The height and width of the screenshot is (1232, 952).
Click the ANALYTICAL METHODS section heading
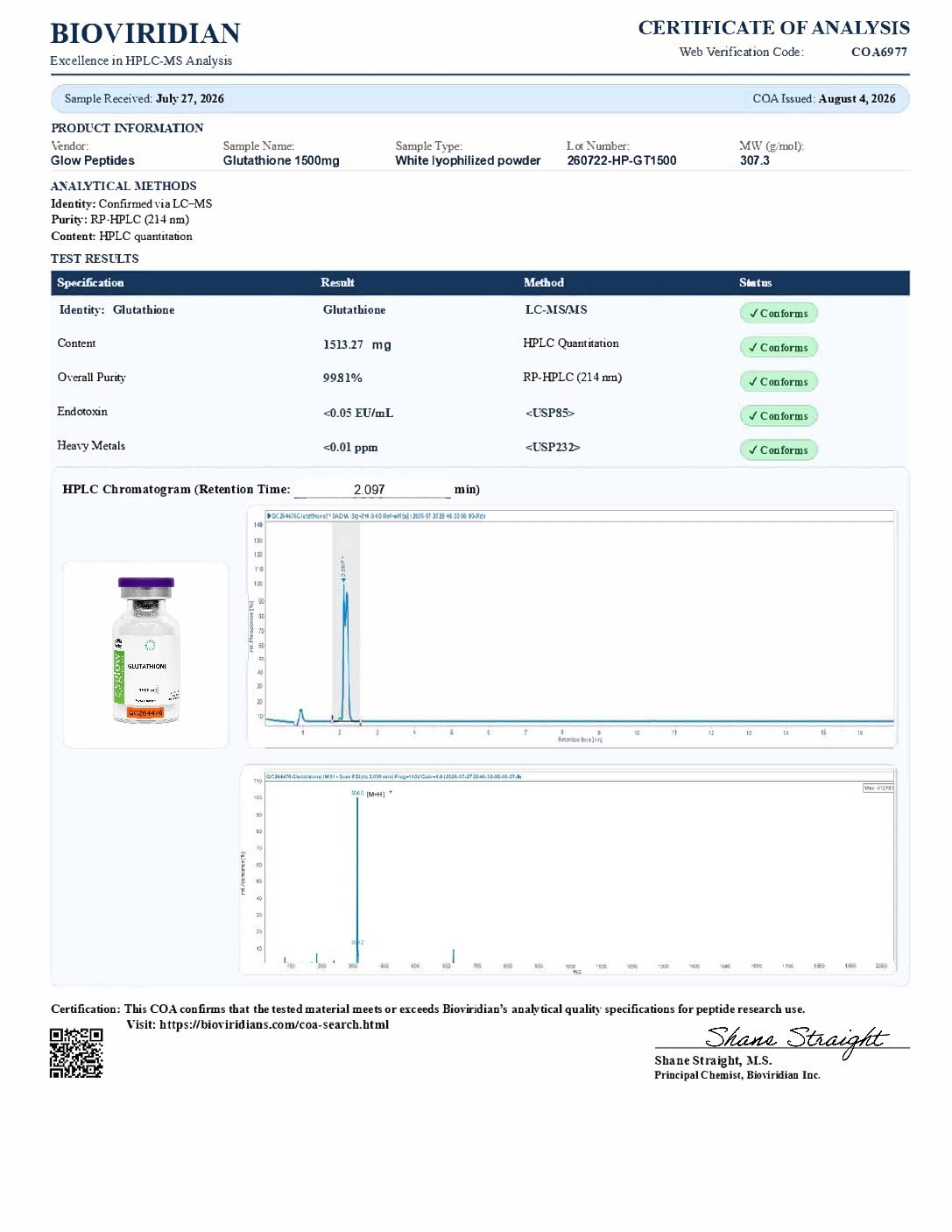123,186
